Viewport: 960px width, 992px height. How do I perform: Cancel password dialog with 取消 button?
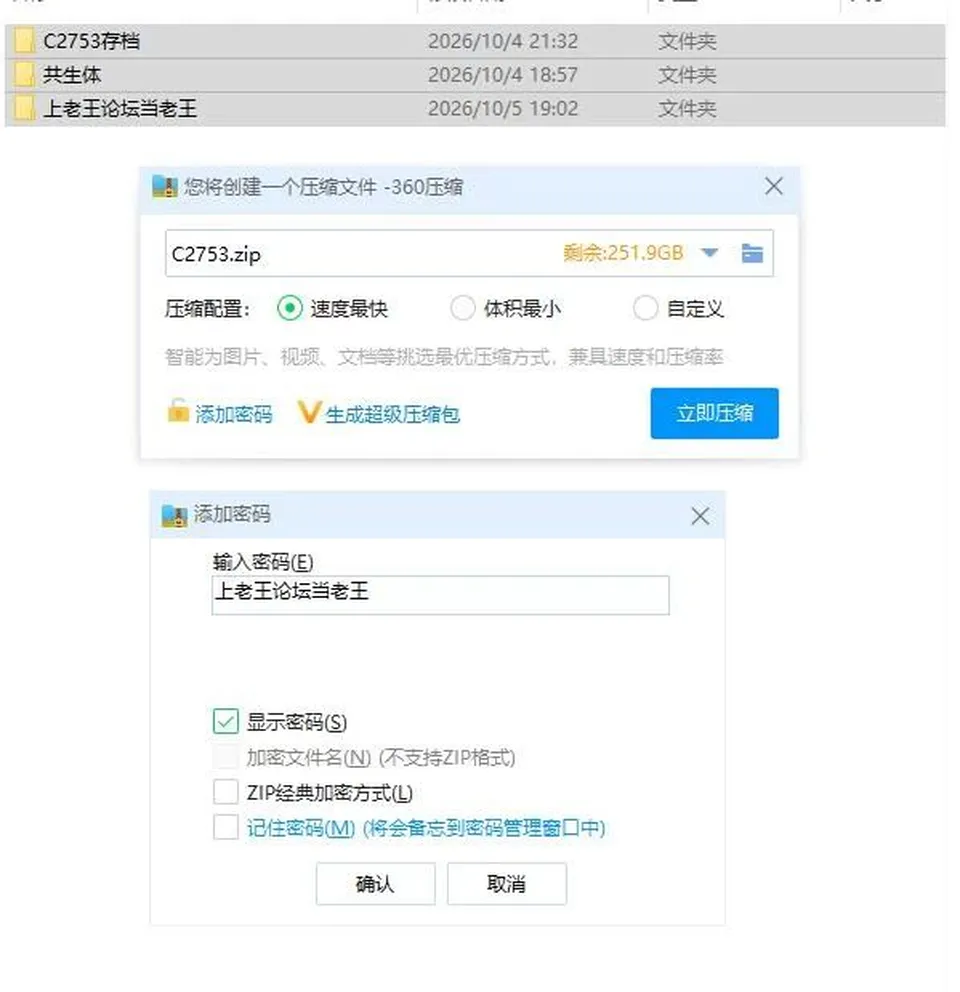(506, 883)
